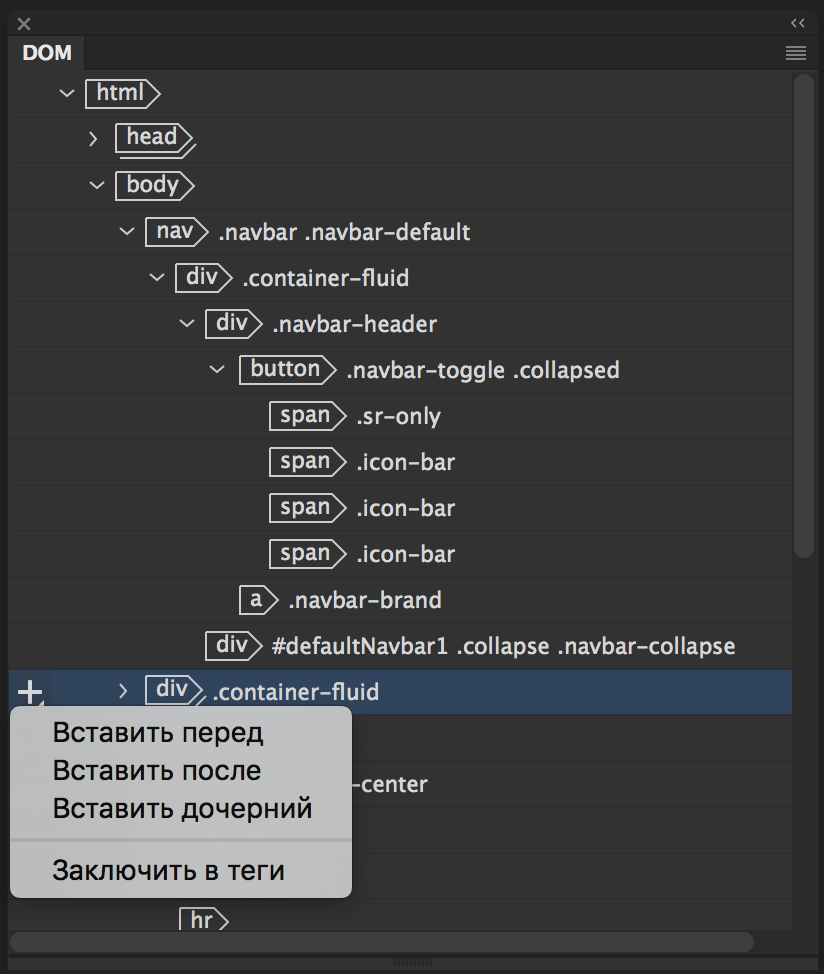The image size is (824, 974).
Task: Click the plus add-element icon
Action: (x=31, y=691)
